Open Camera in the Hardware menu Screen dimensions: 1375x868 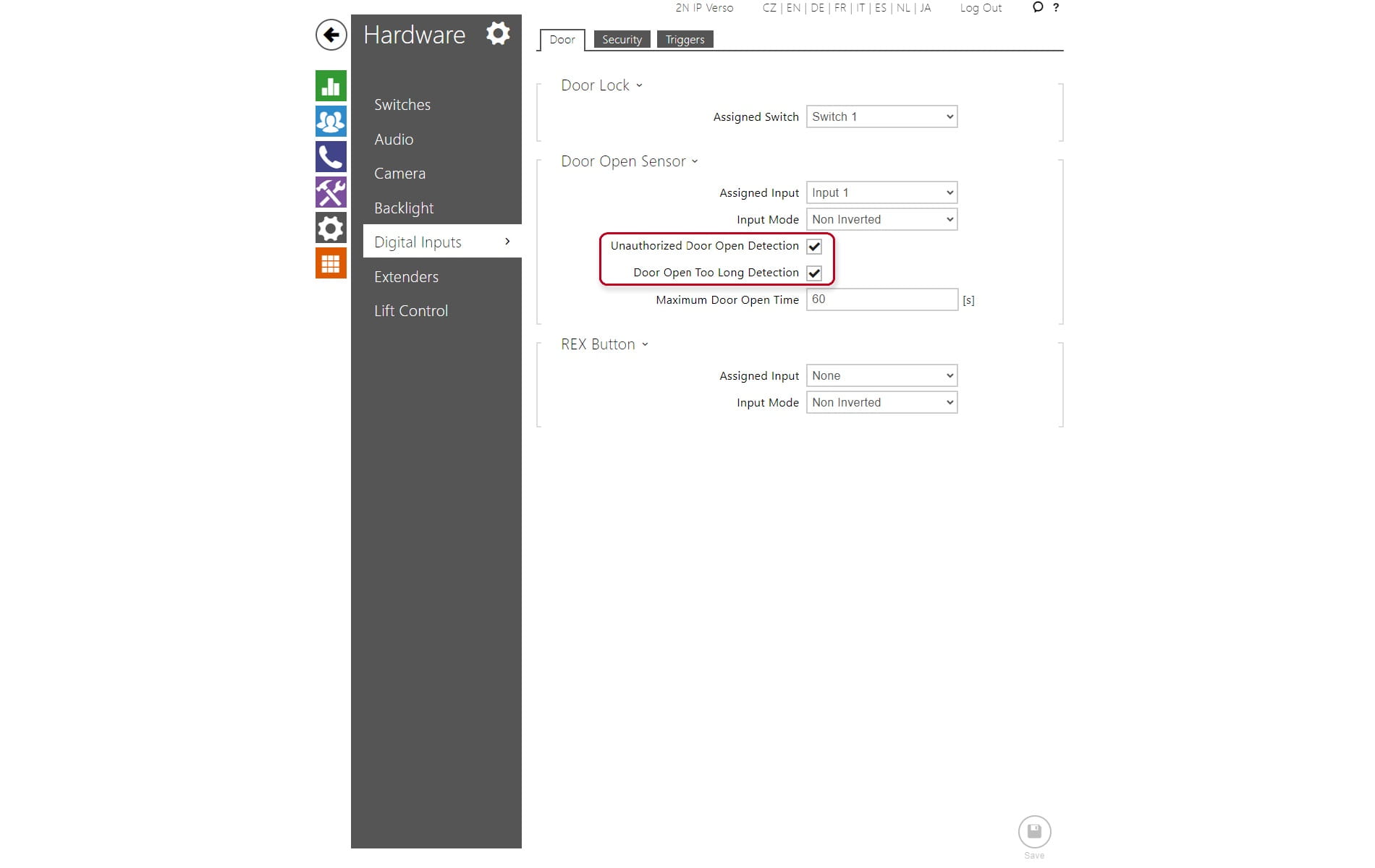click(x=399, y=174)
